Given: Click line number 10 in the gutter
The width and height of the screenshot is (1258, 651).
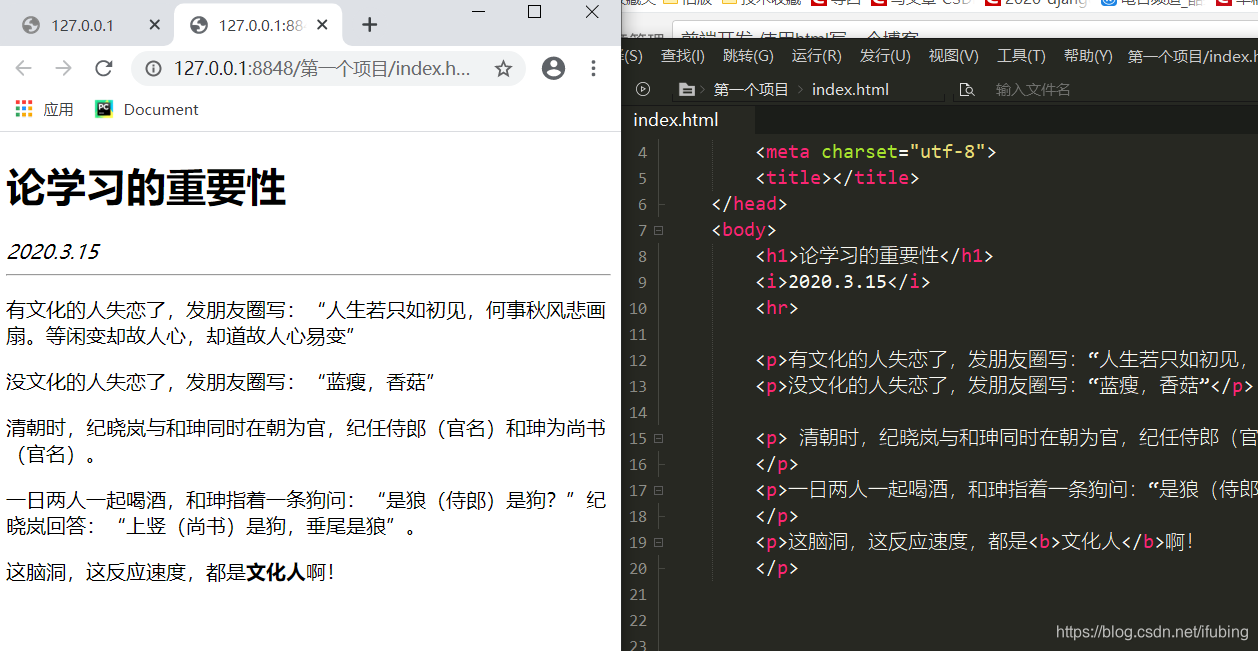Looking at the screenshot, I should [639, 308].
